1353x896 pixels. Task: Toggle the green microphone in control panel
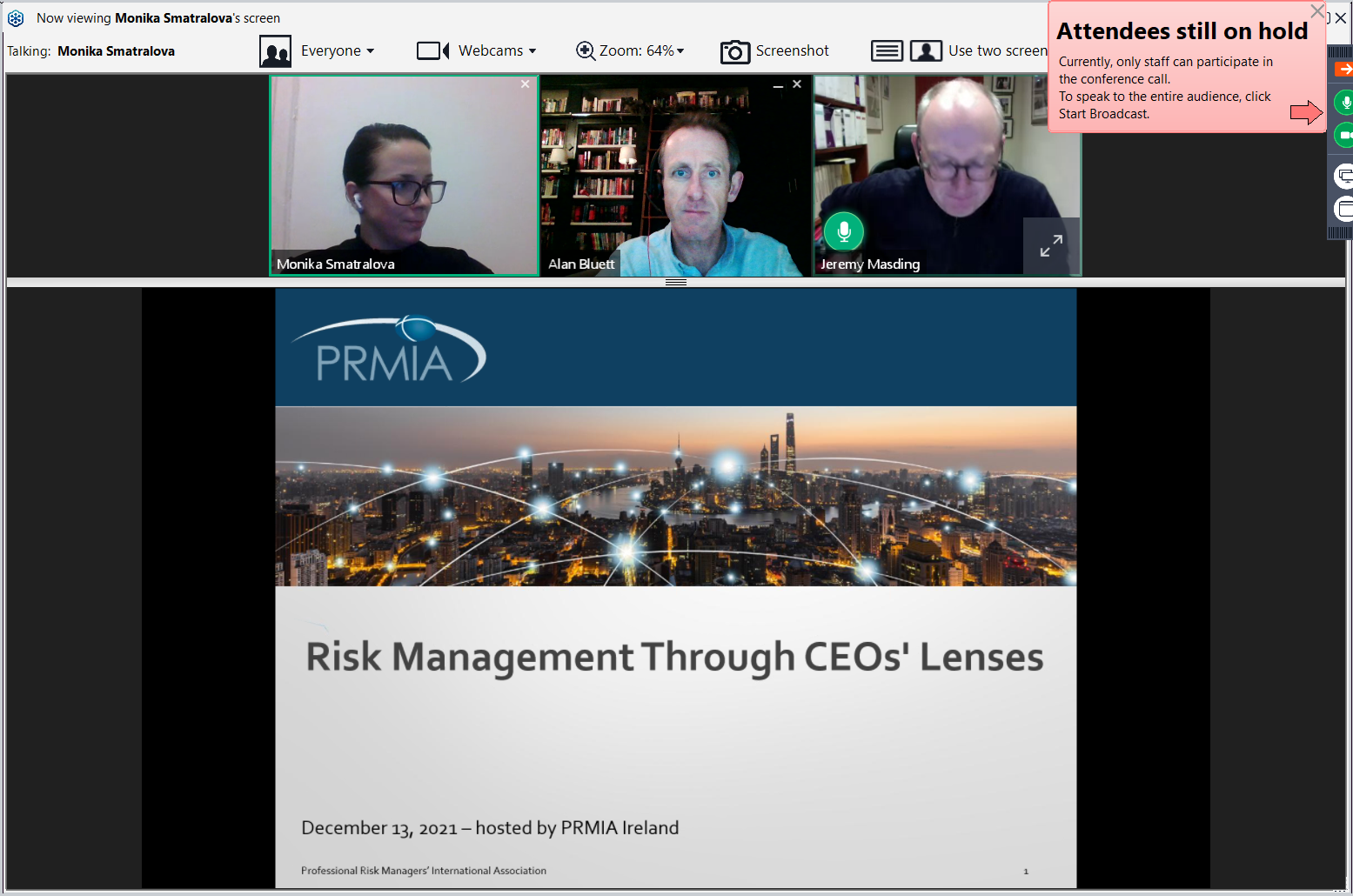pos(1344,103)
